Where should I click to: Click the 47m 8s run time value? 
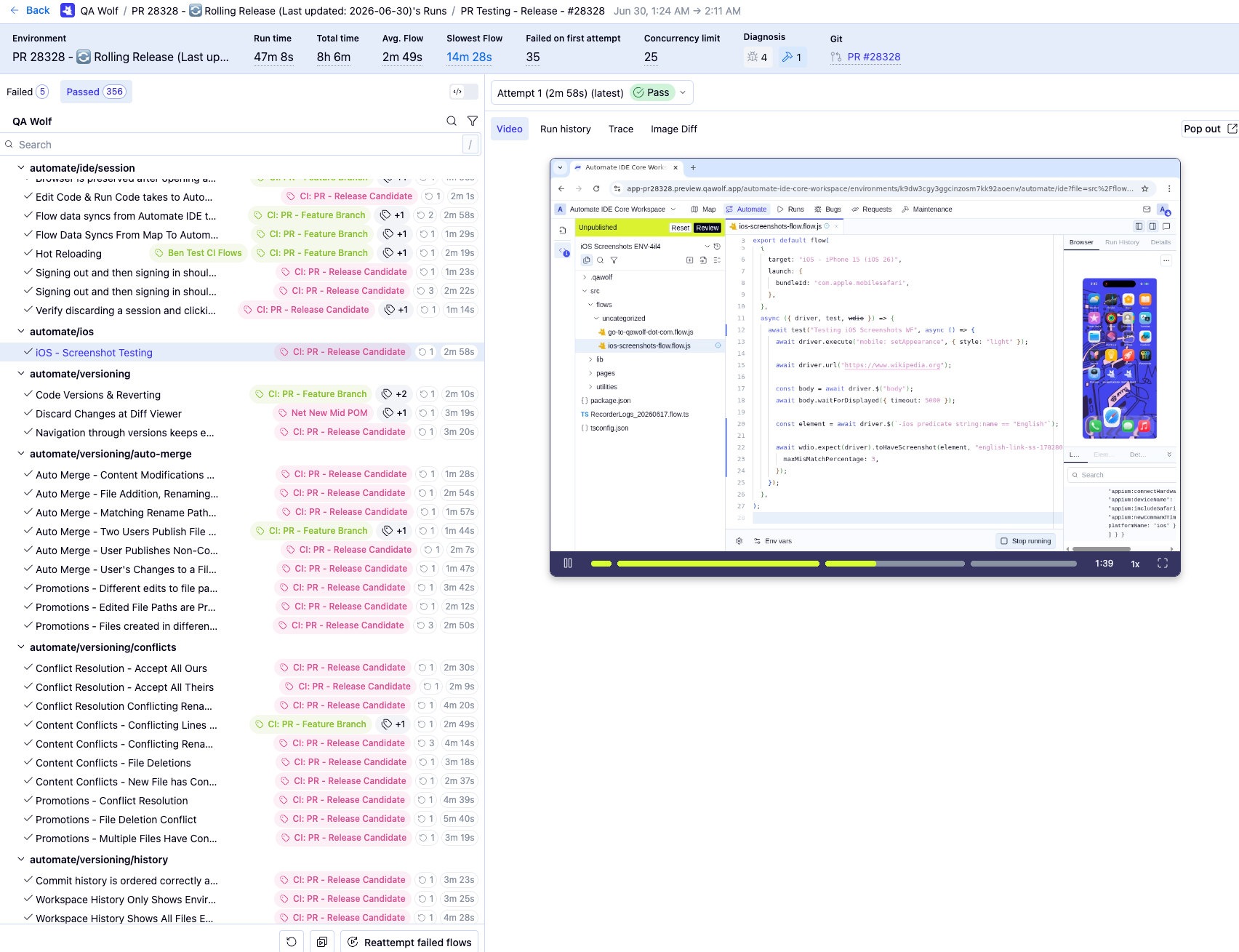(273, 57)
